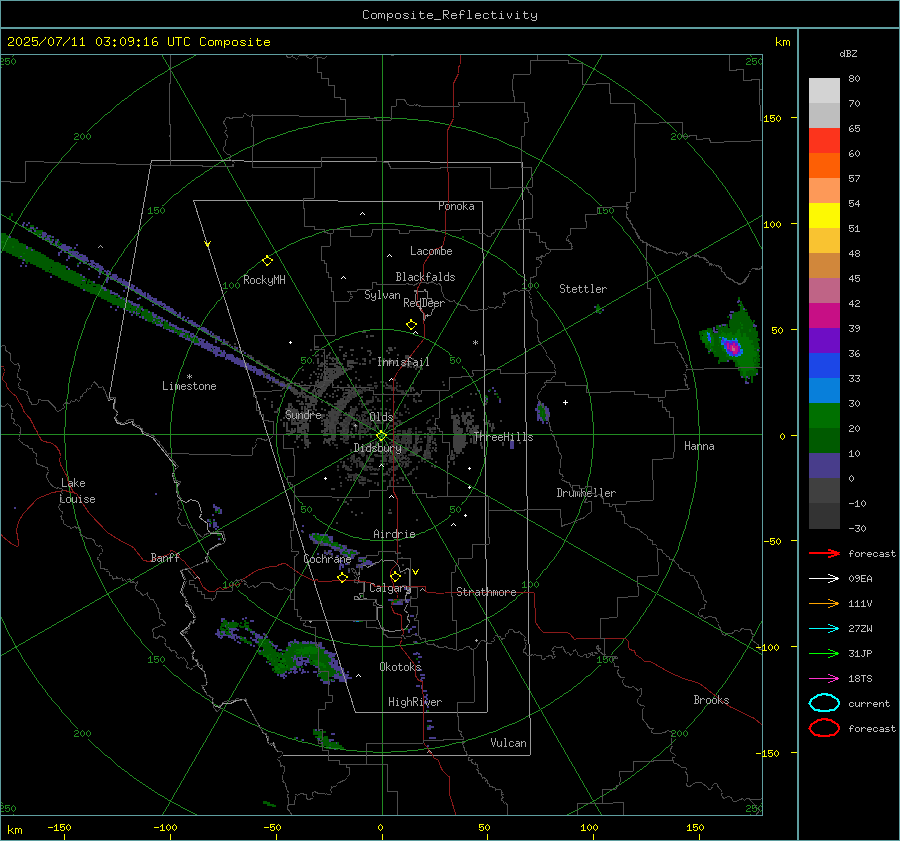Click the small purple echo northeast of ThreeHills
Screen dimensions: 900x841
(542, 413)
